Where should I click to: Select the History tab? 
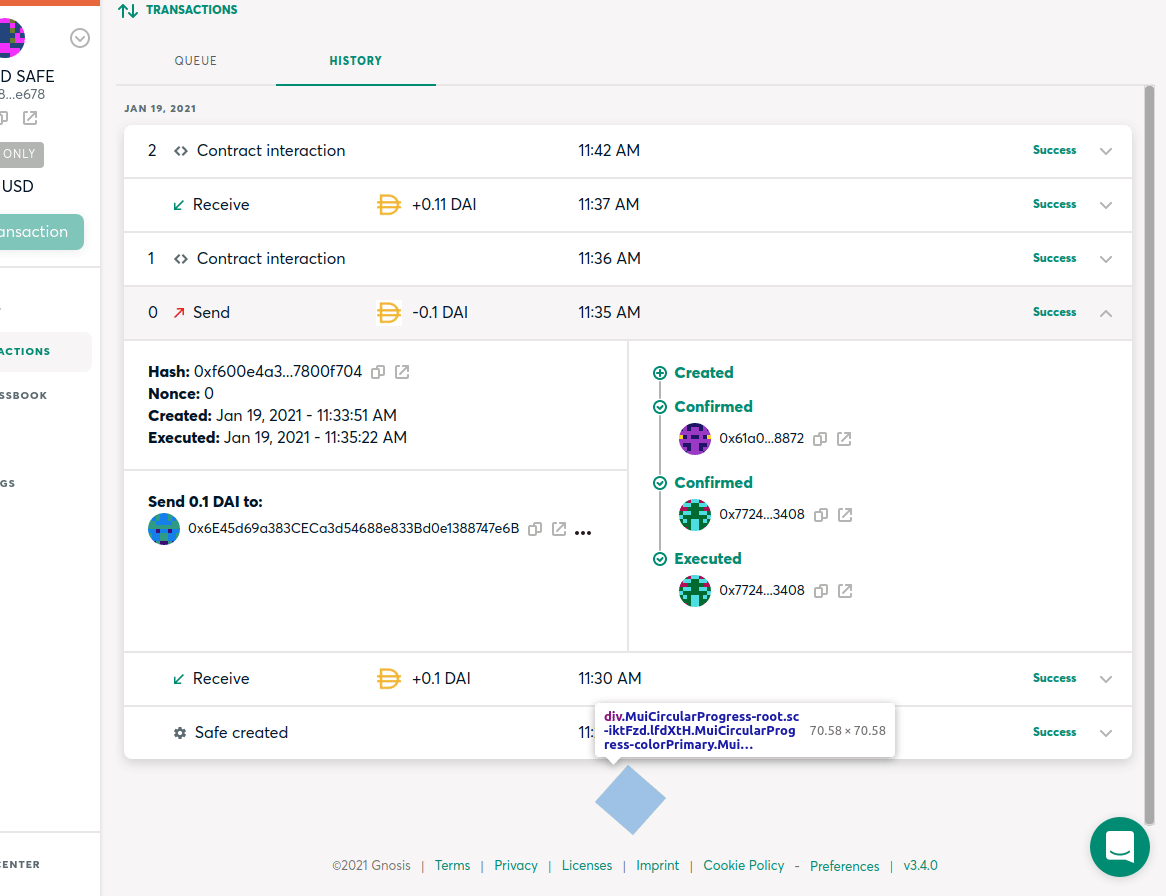(355, 61)
